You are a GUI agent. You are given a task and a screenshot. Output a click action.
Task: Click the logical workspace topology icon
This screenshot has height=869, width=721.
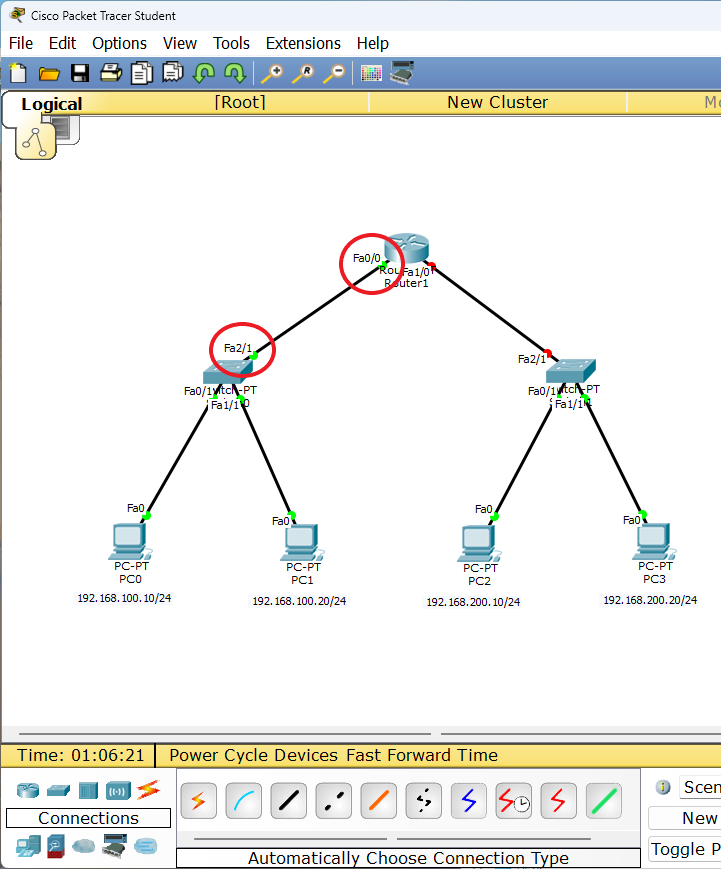[35, 141]
